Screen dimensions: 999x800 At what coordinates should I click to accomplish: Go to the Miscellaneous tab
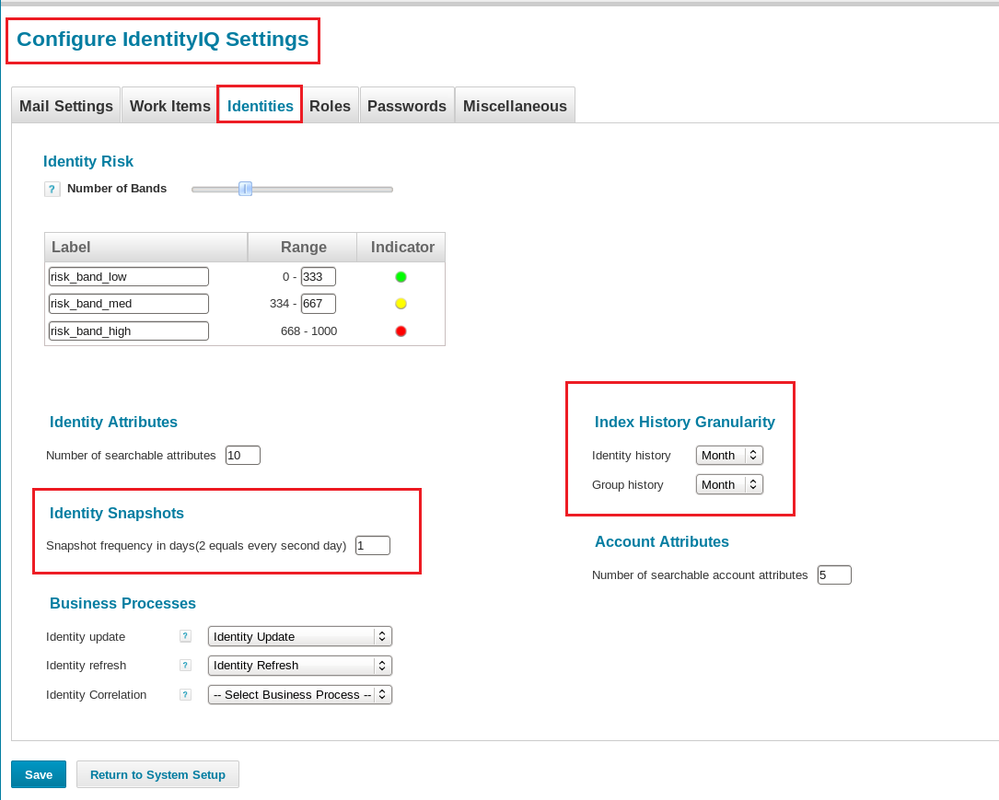click(x=514, y=106)
